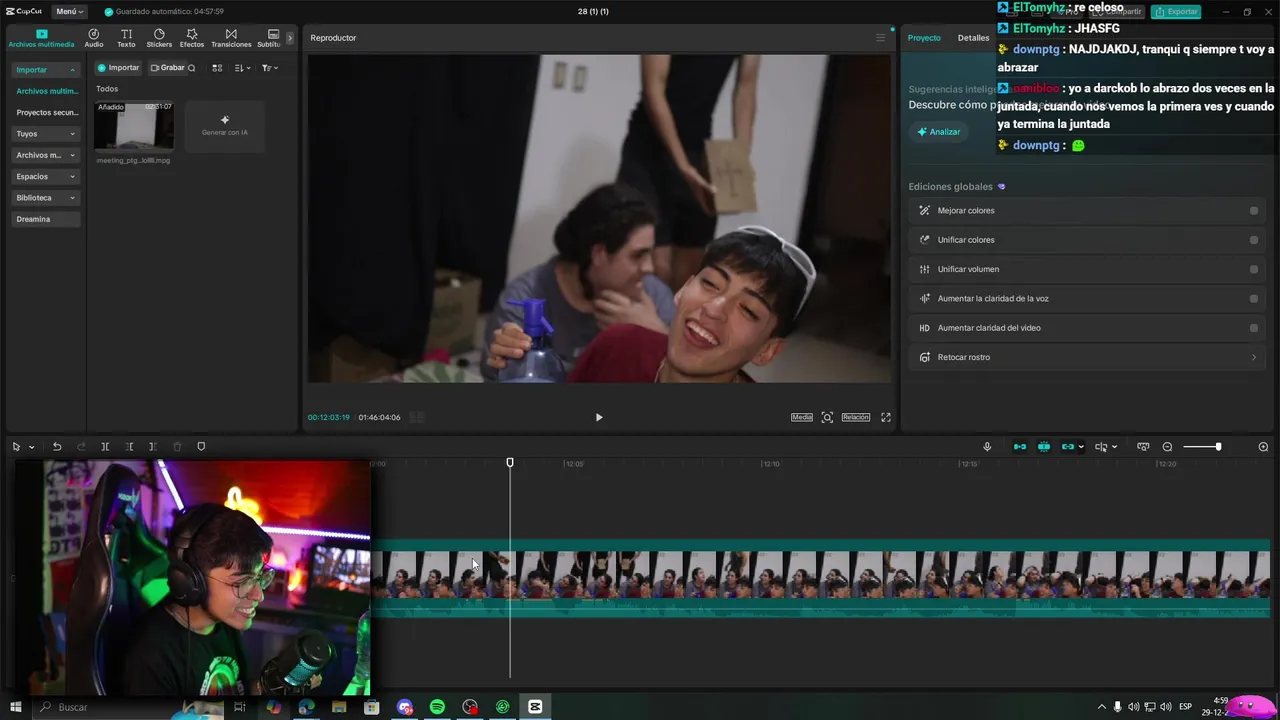
Task: Open the Transiciones tab
Action: coord(231,38)
